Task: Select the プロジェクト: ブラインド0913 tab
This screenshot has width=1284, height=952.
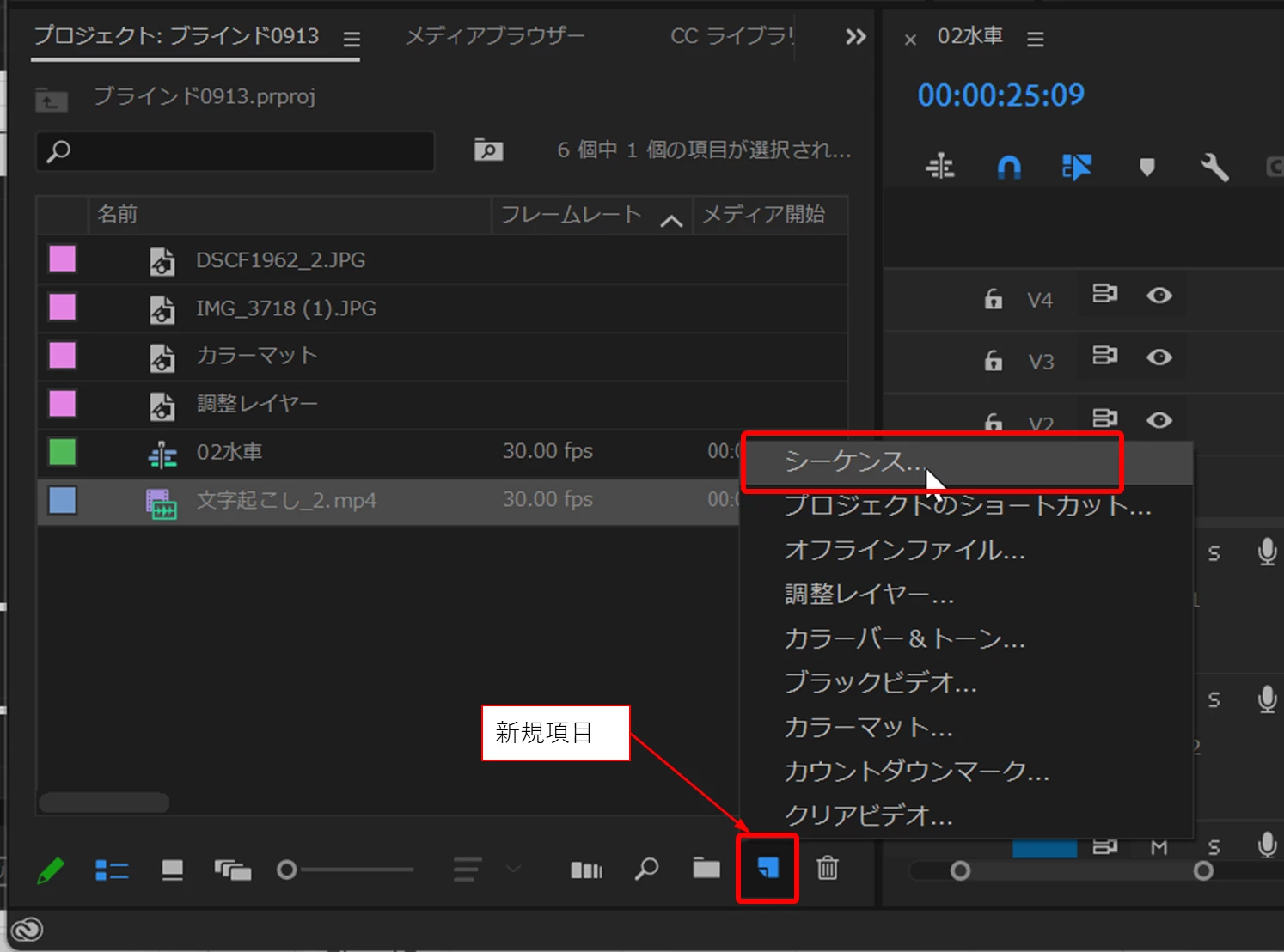Action: tap(176, 36)
